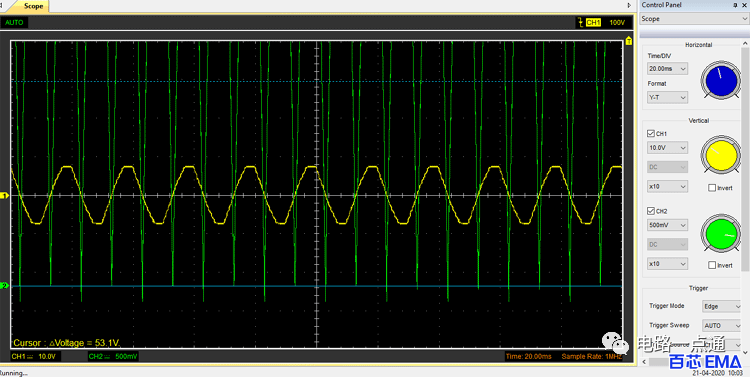Click the AUTO status indicator

(x=14, y=22)
